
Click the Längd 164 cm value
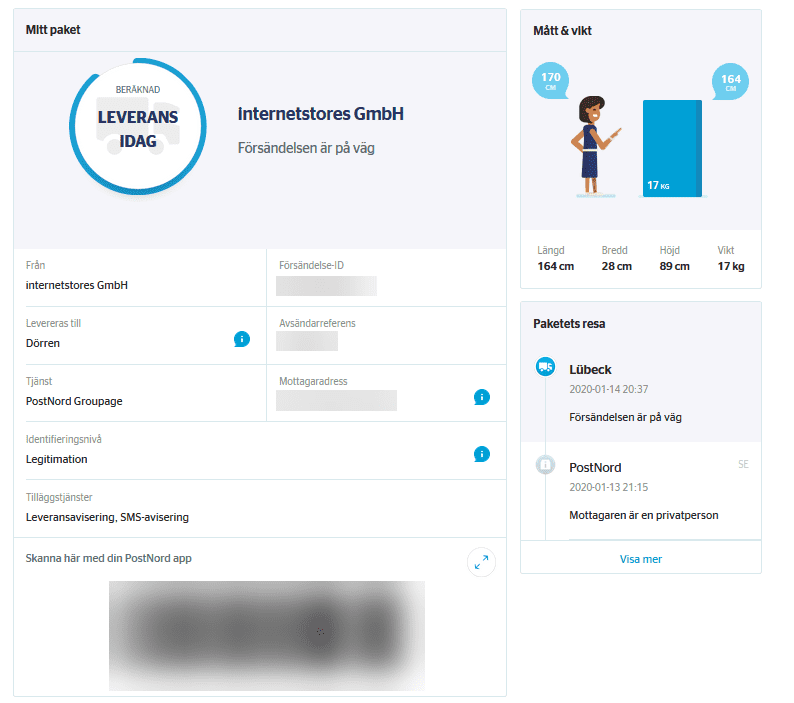(x=555, y=266)
